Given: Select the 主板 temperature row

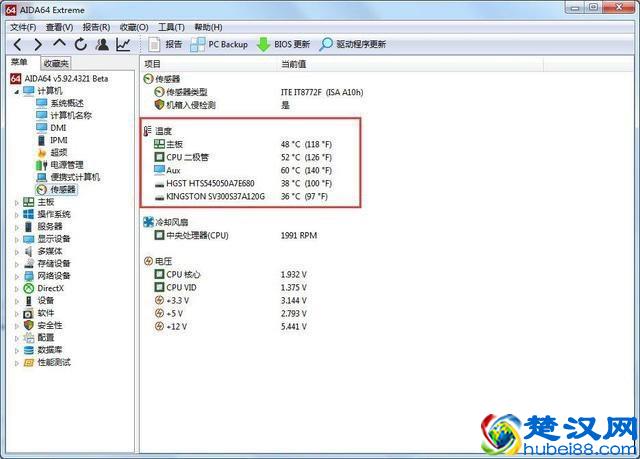Looking at the screenshot, I should [x=243, y=144].
